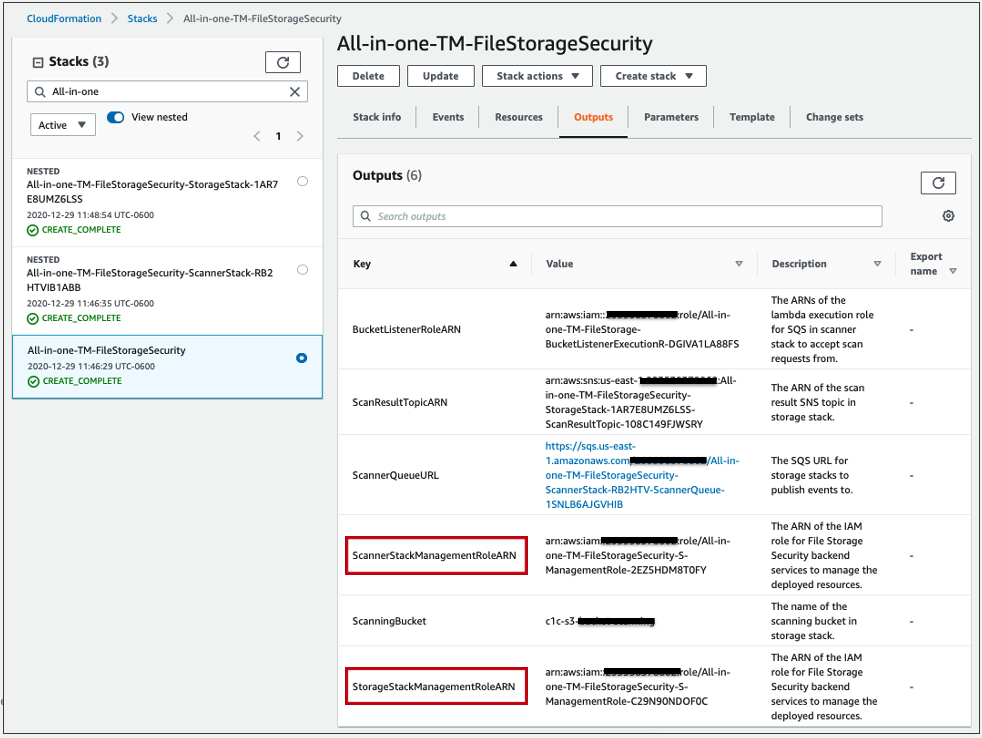The height and width of the screenshot is (738, 982).
Task: Click the ScannerStackManagementRoleARN key
Action: pyautogui.click(x=434, y=555)
